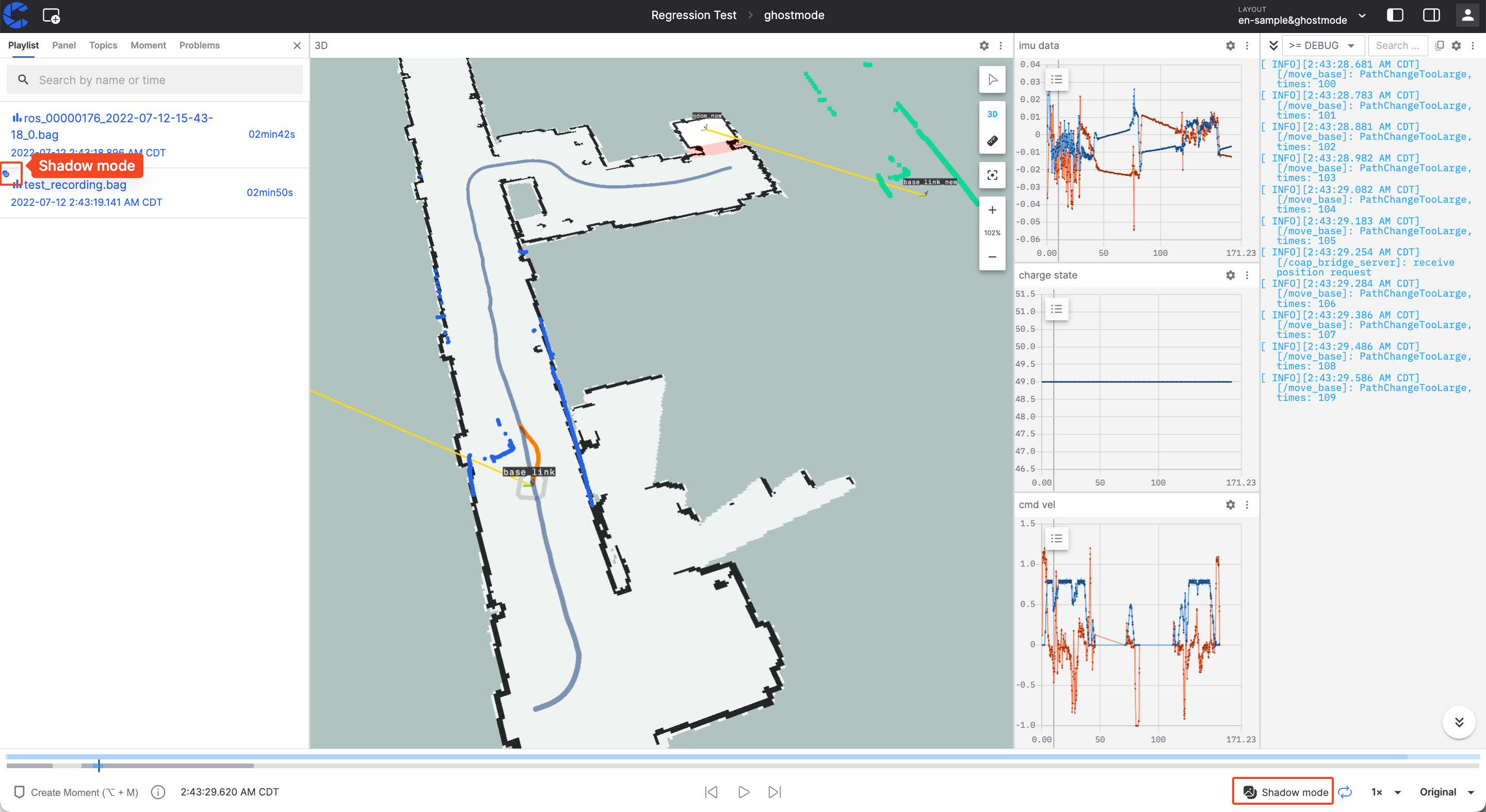This screenshot has width=1486, height=812.
Task: Switch to the Playlist tab
Action: click(x=23, y=45)
